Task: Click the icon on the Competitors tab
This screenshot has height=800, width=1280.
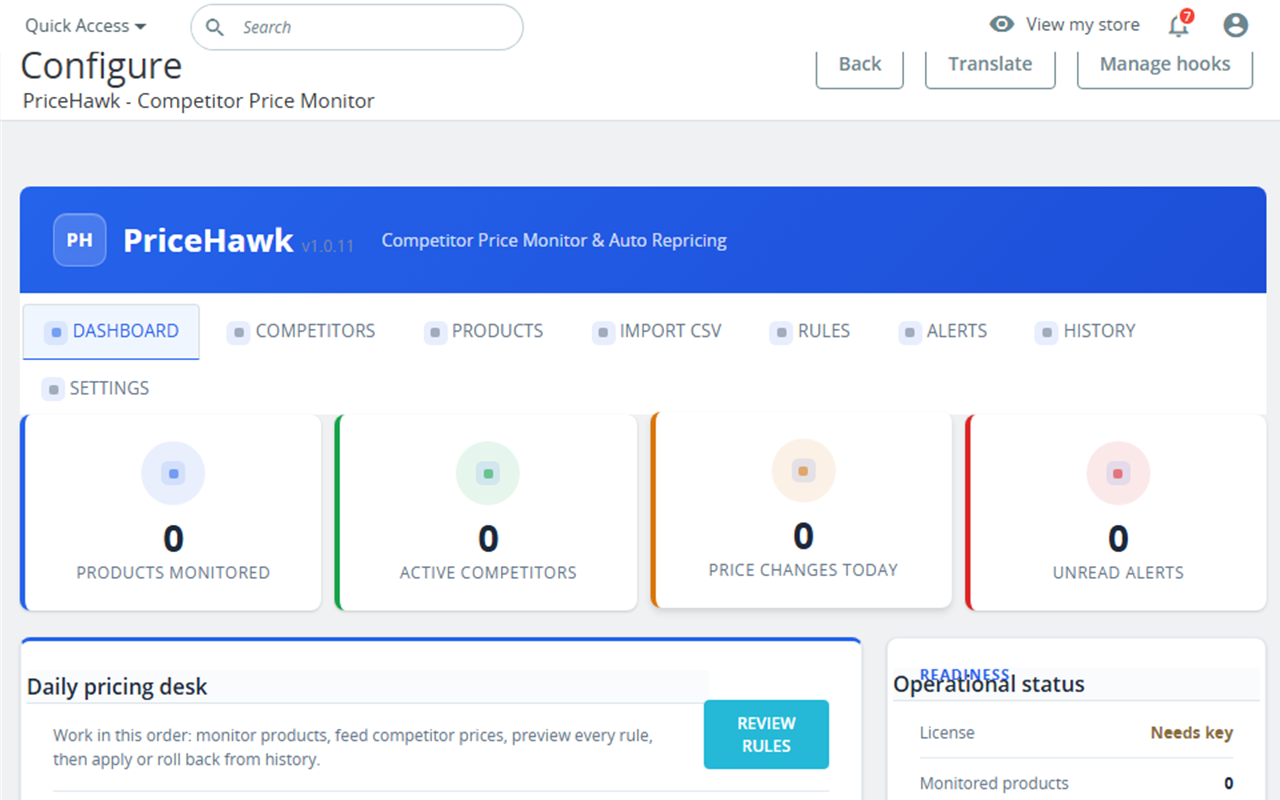Action: tap(238, 332)
